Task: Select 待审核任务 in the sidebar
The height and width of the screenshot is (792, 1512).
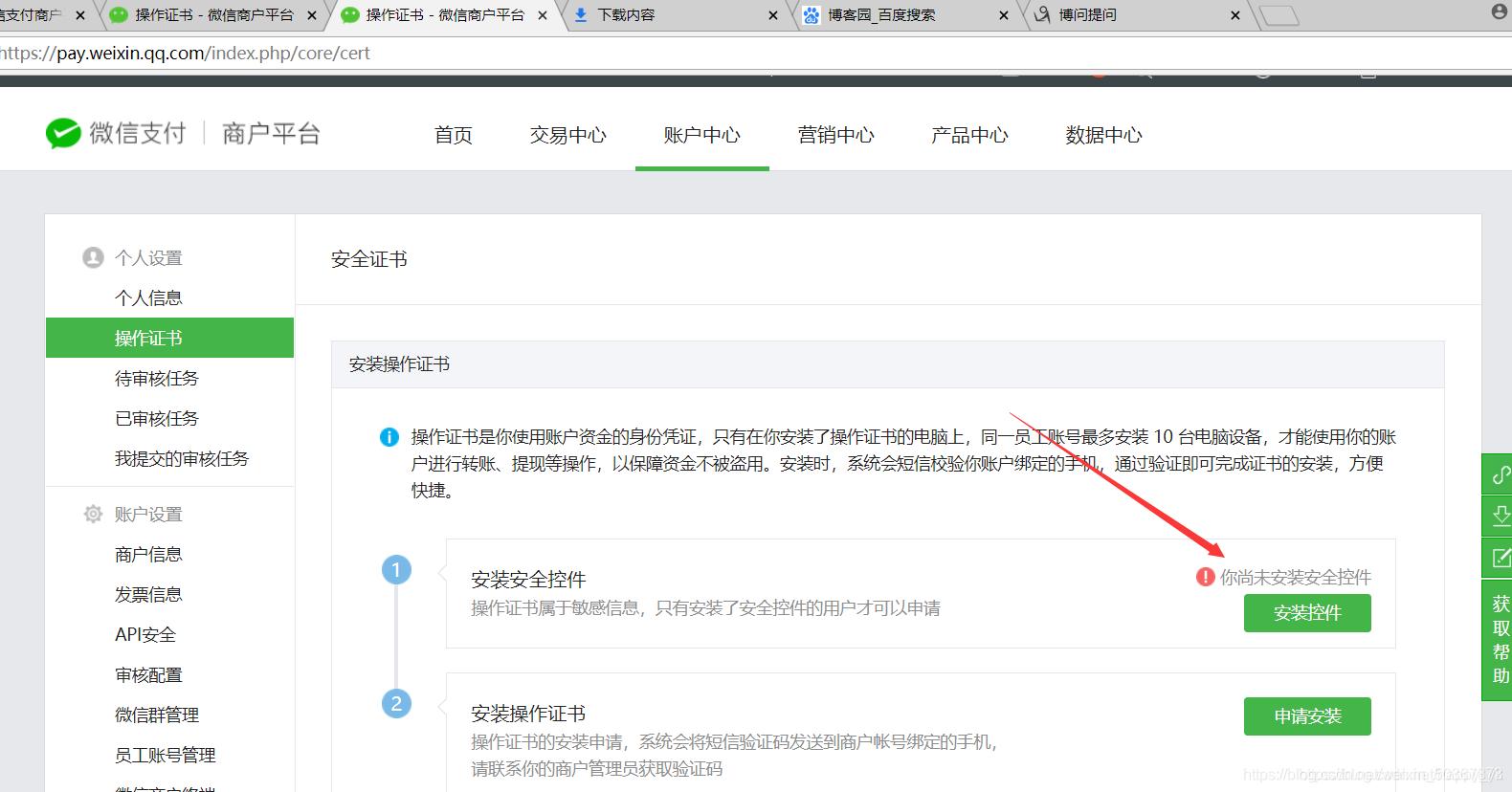Action: tap(157, 379)
